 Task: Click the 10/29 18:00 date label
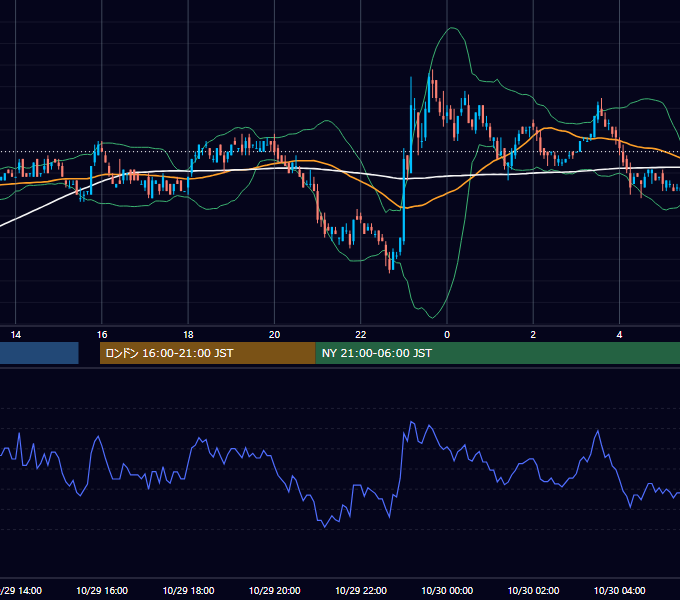click(x=188, y=590)
